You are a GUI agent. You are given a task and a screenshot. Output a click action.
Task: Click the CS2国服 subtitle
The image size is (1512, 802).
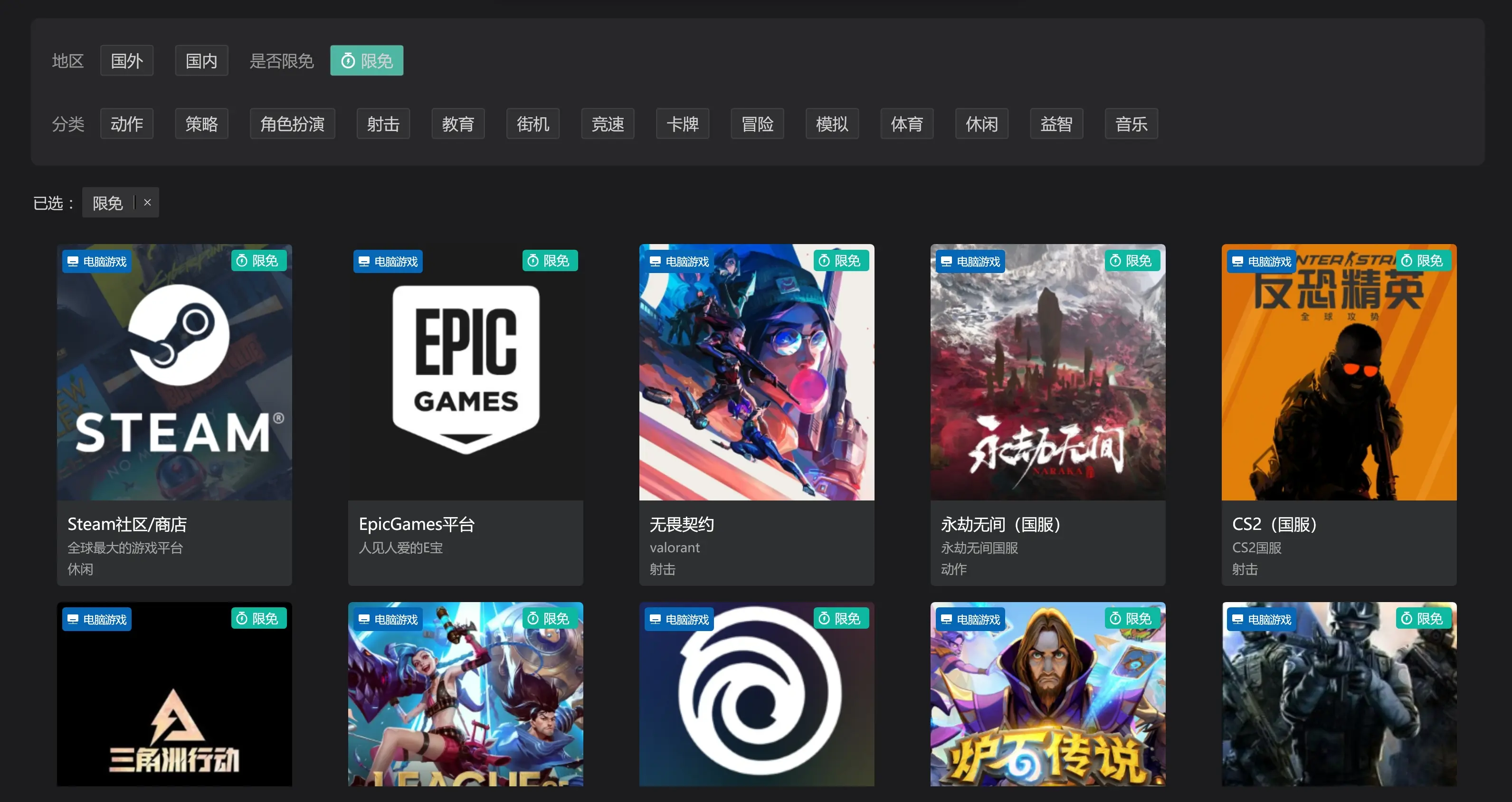(1256, 547)
